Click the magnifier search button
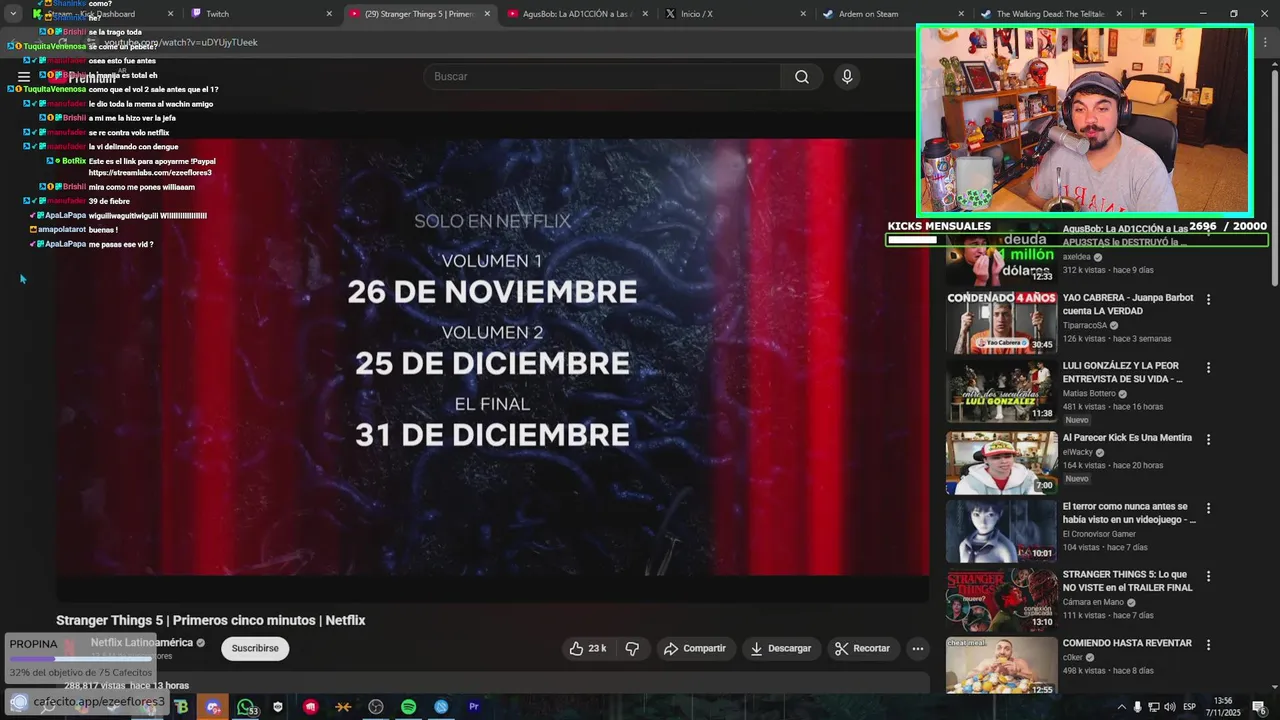1280x720 pixels. pyautogui.click(x=802, y=77)
